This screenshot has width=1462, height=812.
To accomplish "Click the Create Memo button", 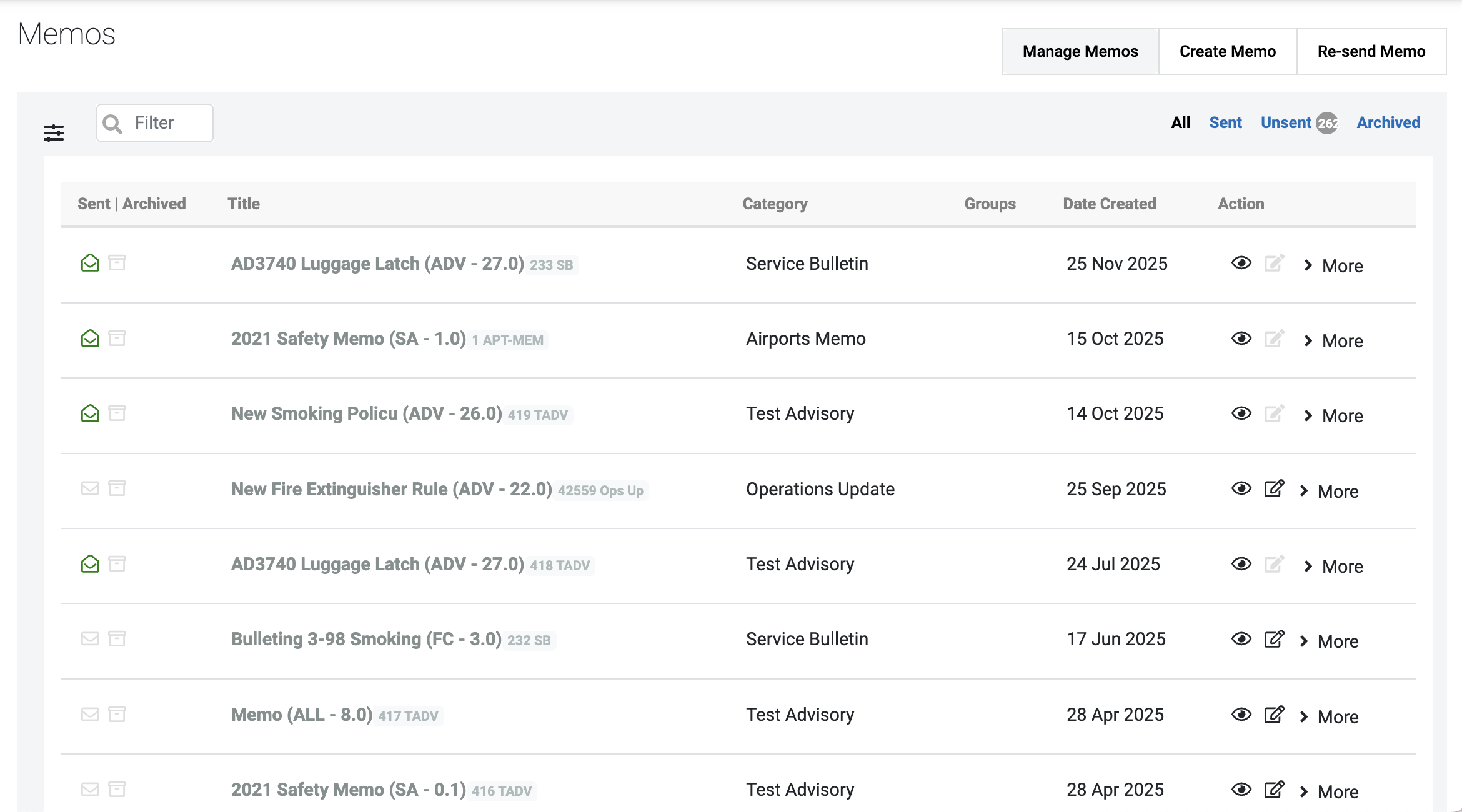I will pyautogui.click(x=1227, y=51).
